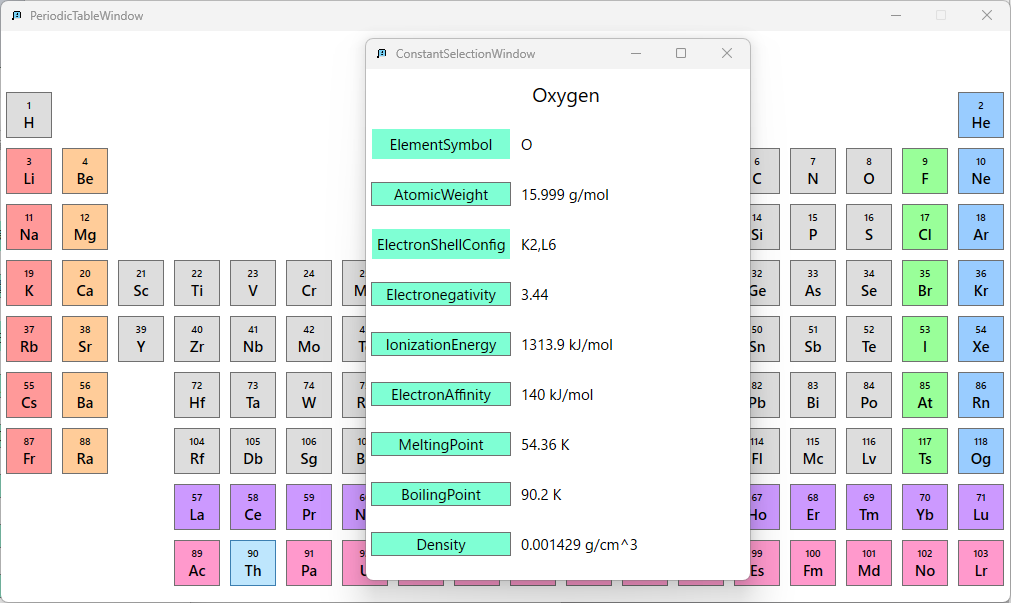This screenshot has height=603, width=1011.
Task: Select Vanadium (V) element tile
Action: click(x=253, y=283)
